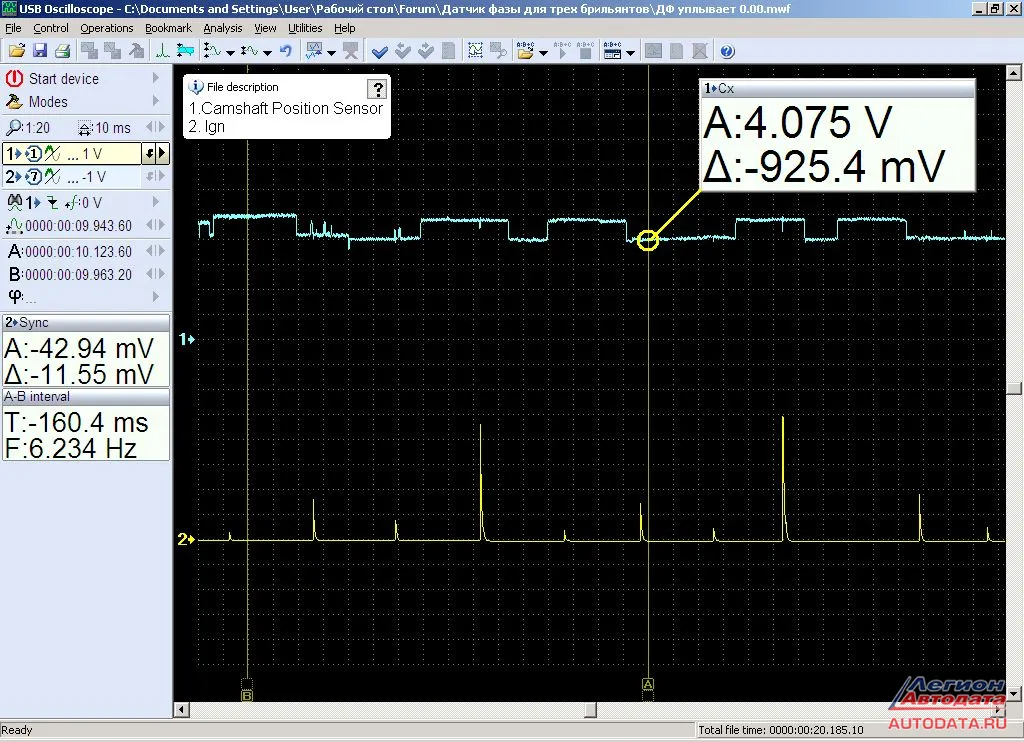This screenshot has height=742, width=1024.
Task: Expand channel 1 settings black arrow
Action: [163, 154]
